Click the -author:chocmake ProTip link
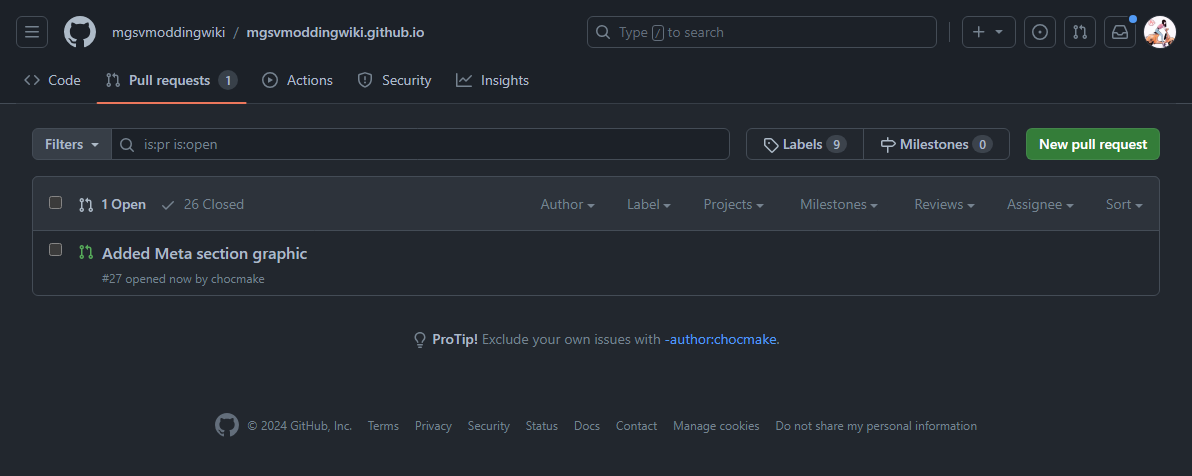Viewport: 1192px width, 476px height. pyautogui.click(x=721, y=340)
